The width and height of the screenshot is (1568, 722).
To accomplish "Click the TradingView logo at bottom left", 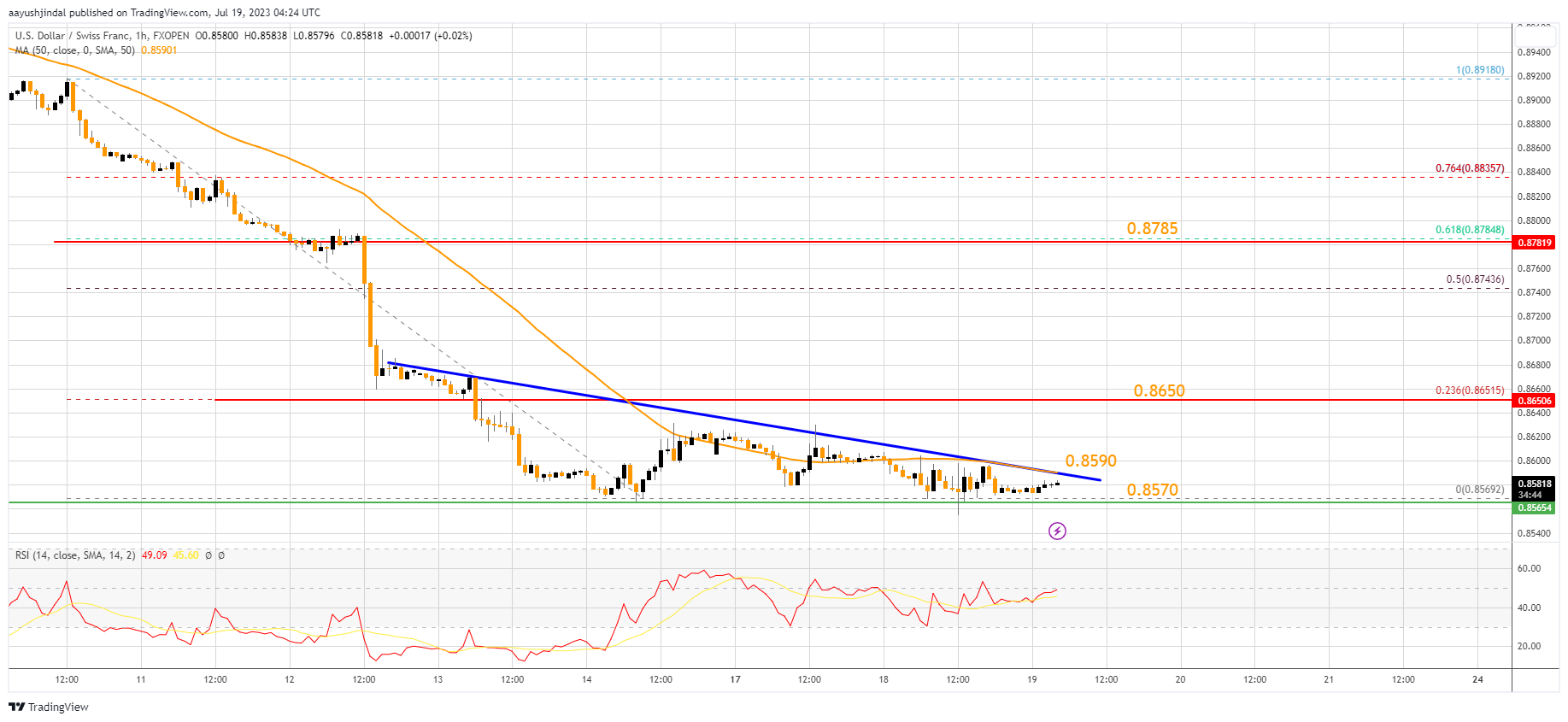I will tap(49, 707).
